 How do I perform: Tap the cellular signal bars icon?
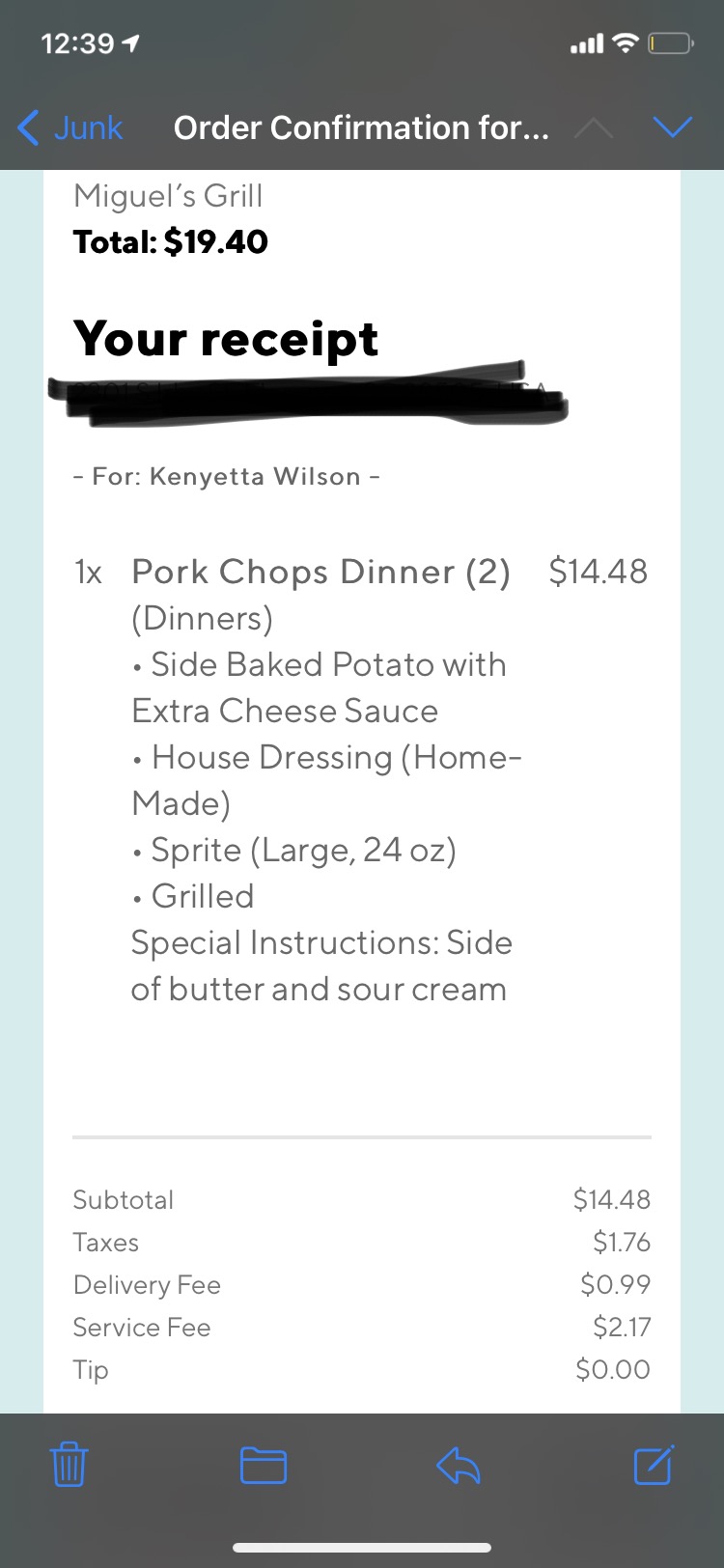587,44
